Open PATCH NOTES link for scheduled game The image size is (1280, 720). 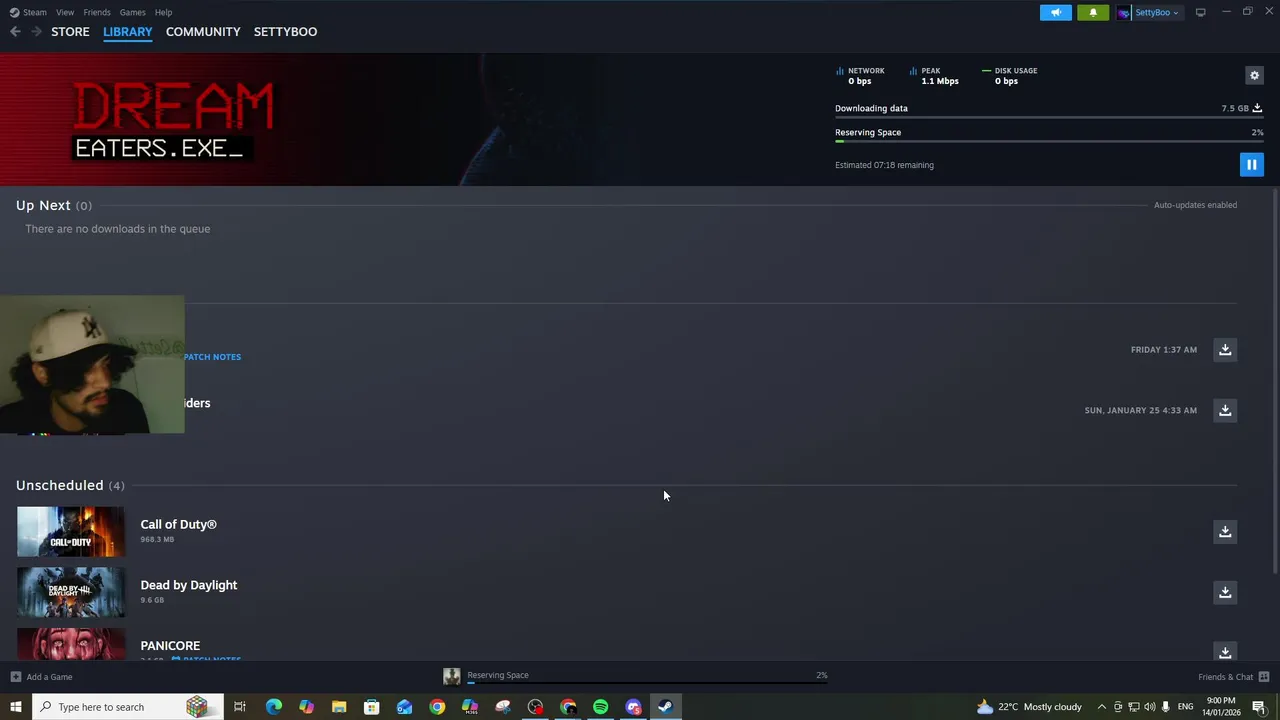pos(212,357)
